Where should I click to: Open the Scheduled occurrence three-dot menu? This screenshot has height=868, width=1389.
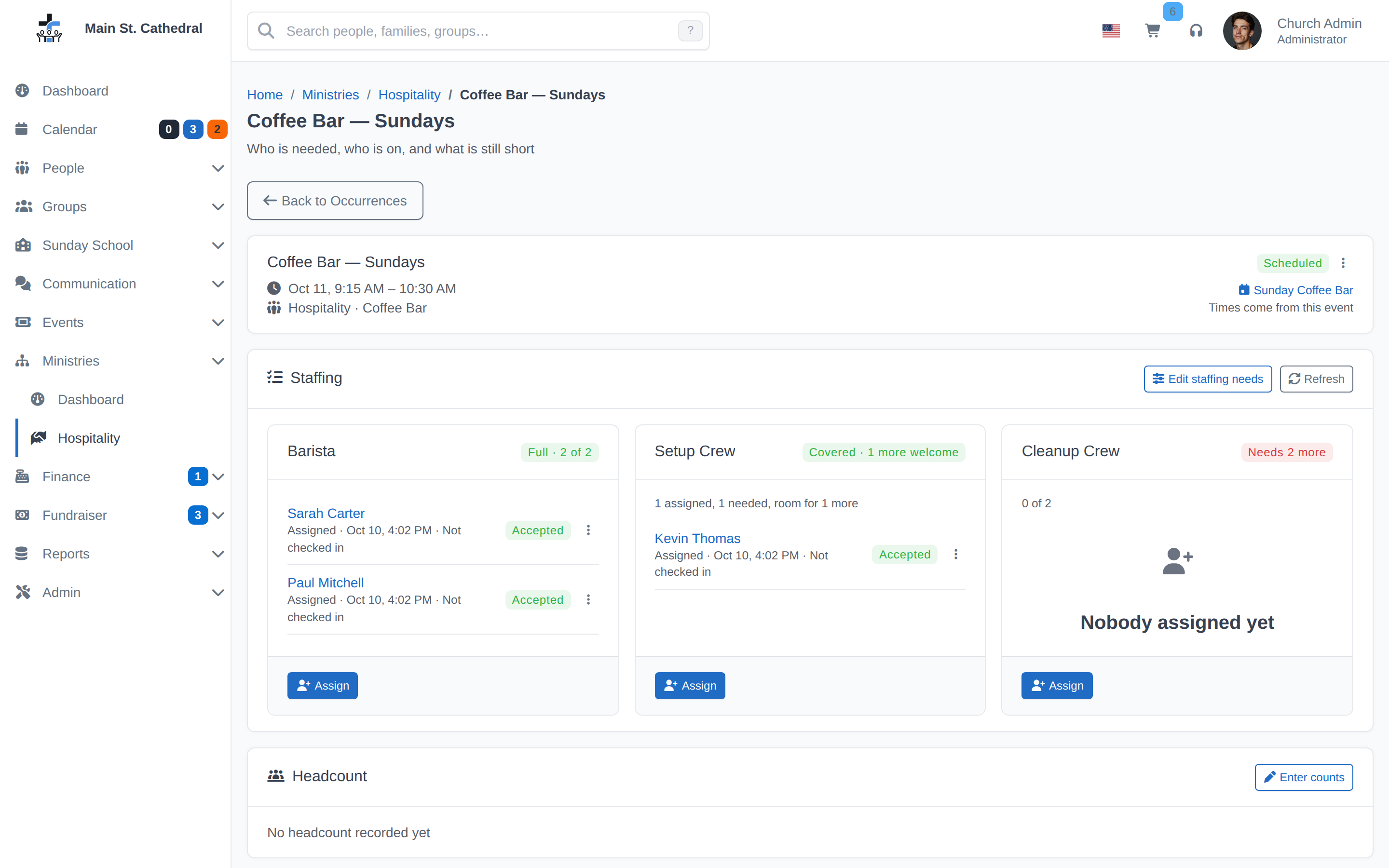point(1343,263)
